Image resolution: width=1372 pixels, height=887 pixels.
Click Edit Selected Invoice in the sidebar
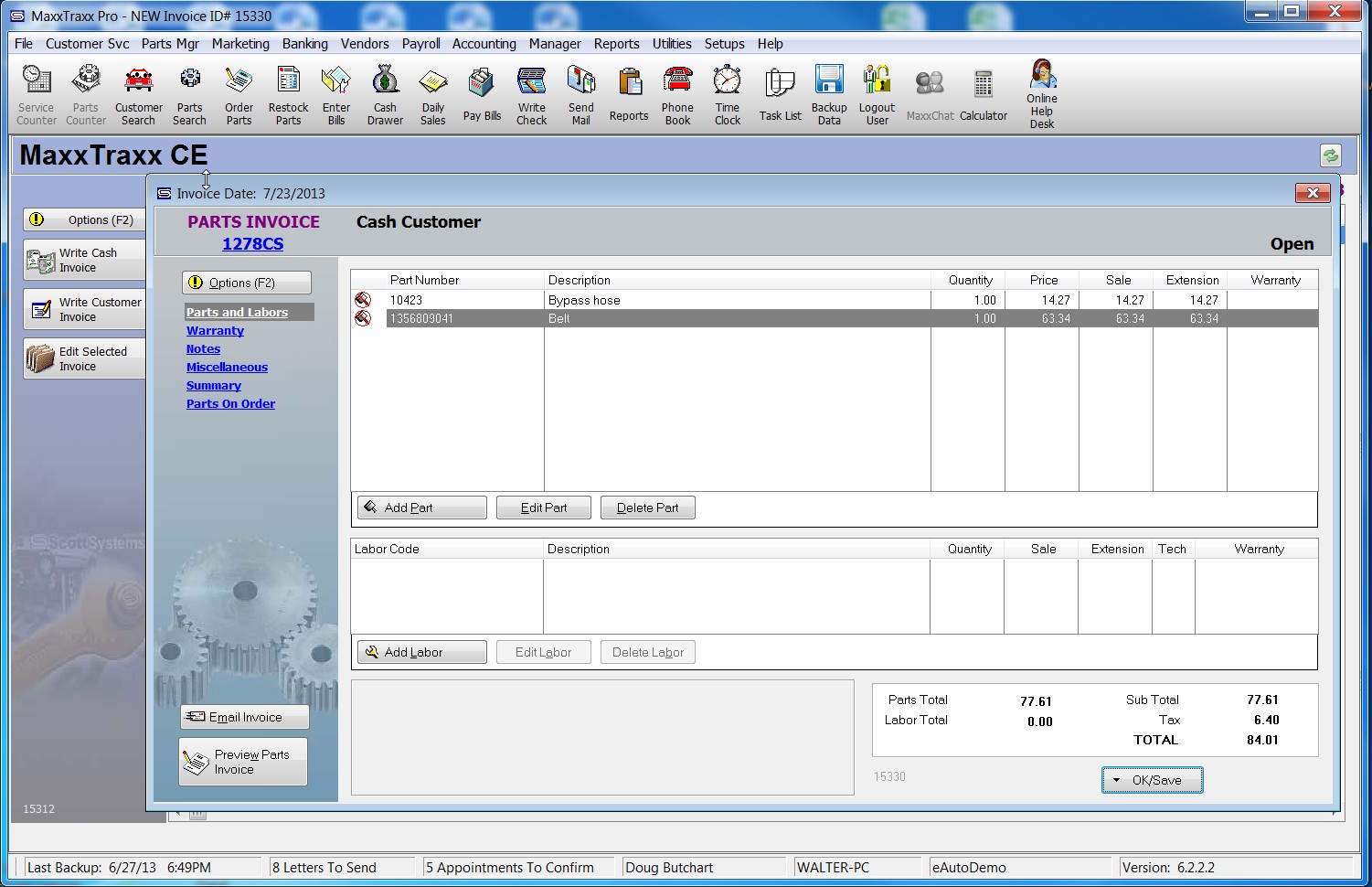84,359
